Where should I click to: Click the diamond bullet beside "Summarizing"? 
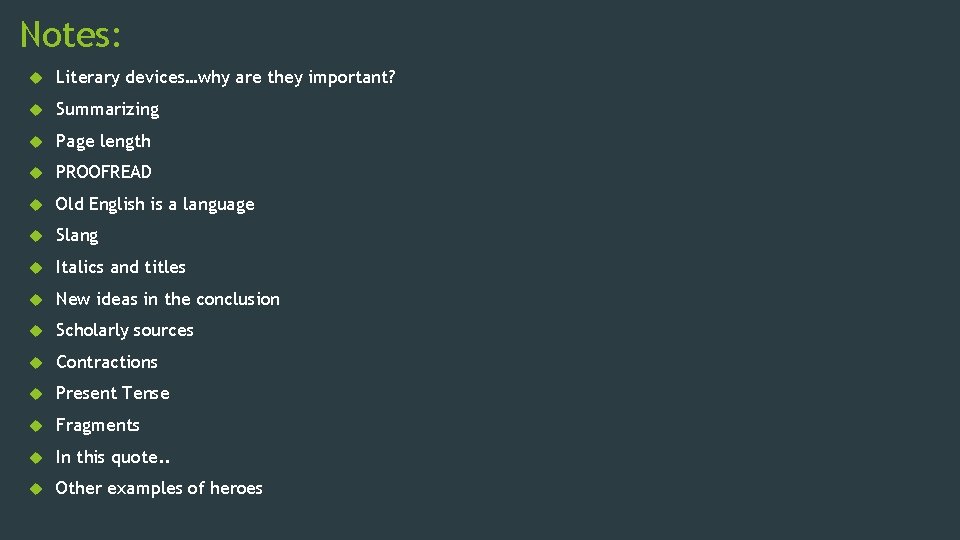click(x=33, y=109)
